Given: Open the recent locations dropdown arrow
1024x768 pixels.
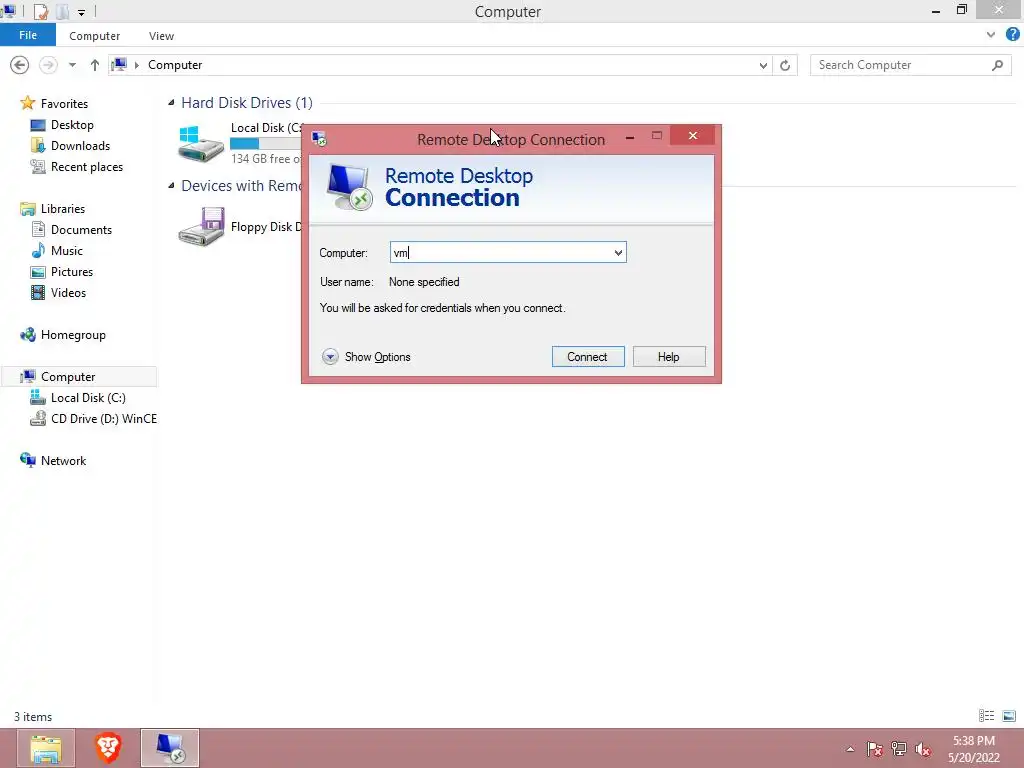Looking at the screenshot, I should [72, 65].
